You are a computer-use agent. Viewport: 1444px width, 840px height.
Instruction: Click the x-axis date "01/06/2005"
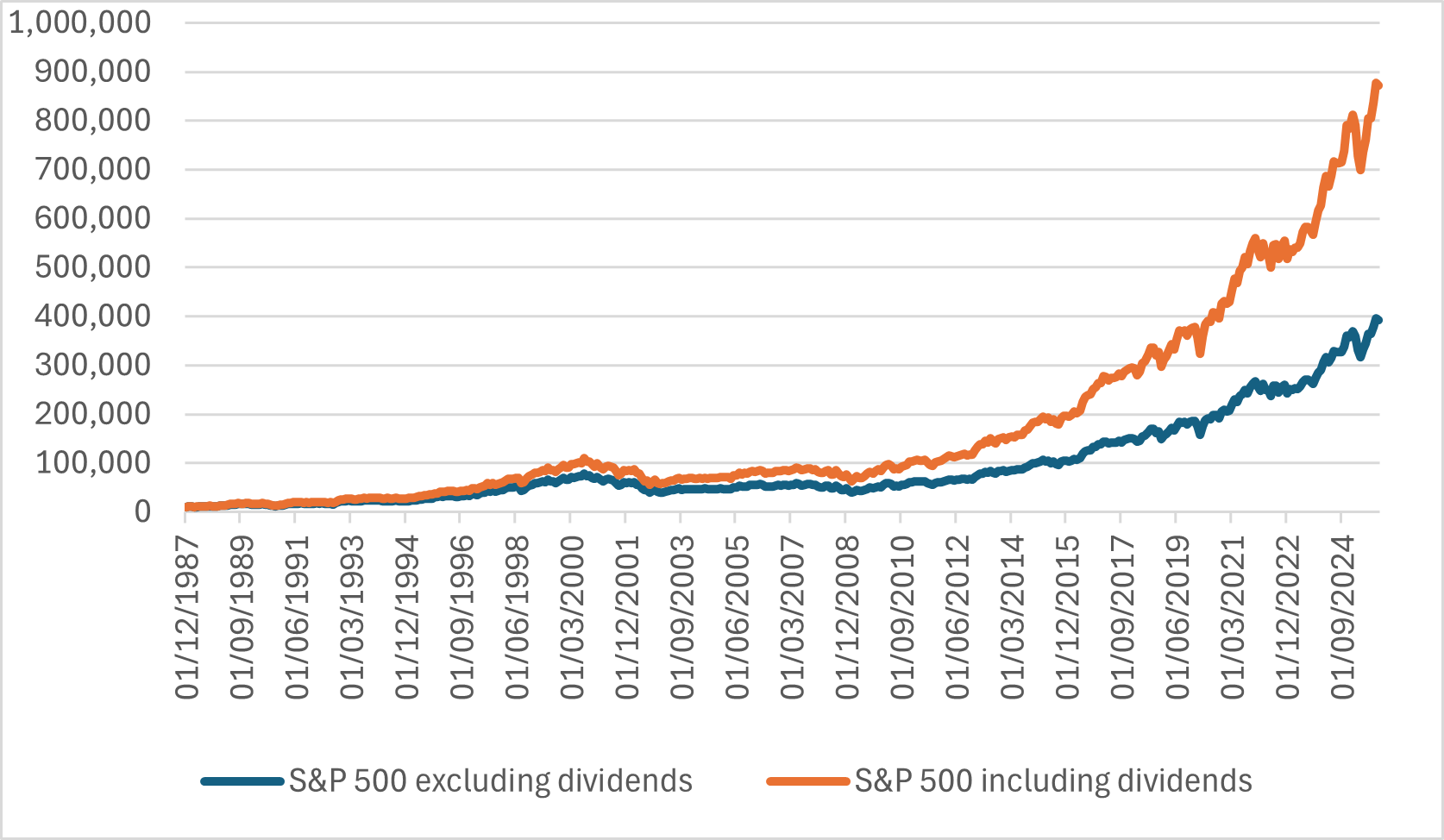click(737, 617)
